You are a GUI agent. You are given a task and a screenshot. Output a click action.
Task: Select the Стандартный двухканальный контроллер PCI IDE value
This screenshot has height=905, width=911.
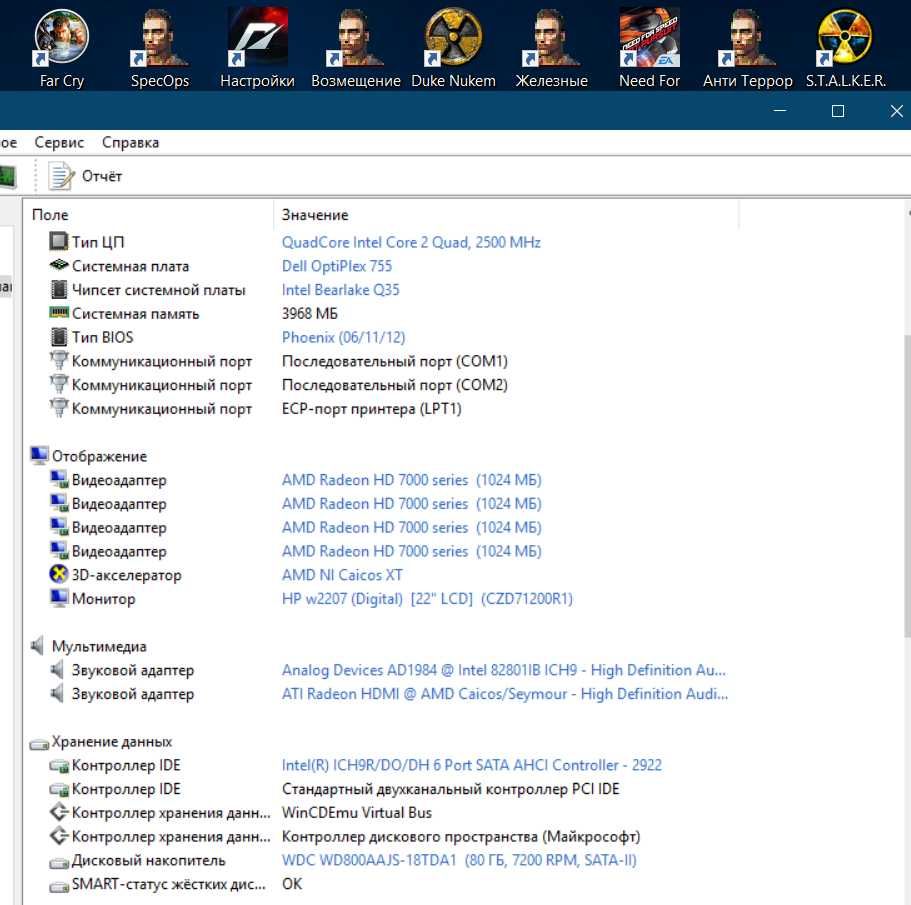pos(451,789)
